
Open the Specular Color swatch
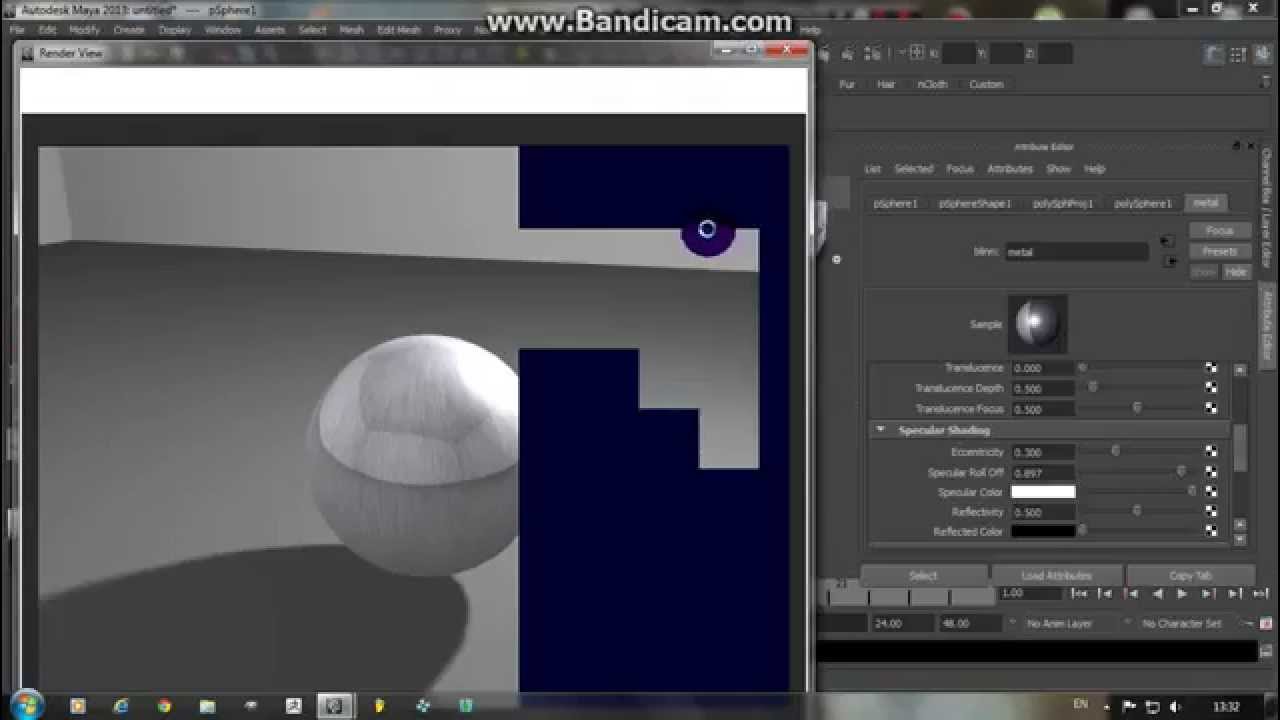click(1043, 492)
